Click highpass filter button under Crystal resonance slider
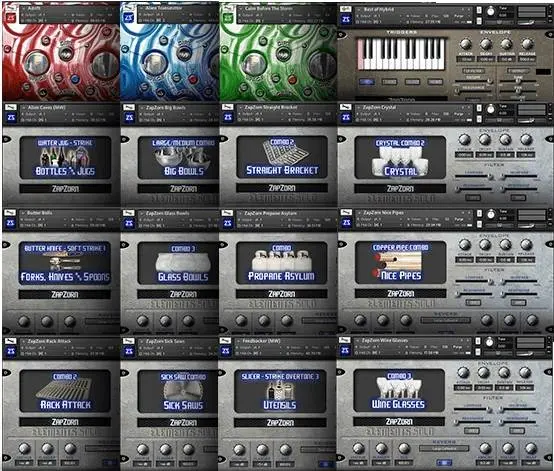This screenshot has height=471, width=554. click(518, 198)
